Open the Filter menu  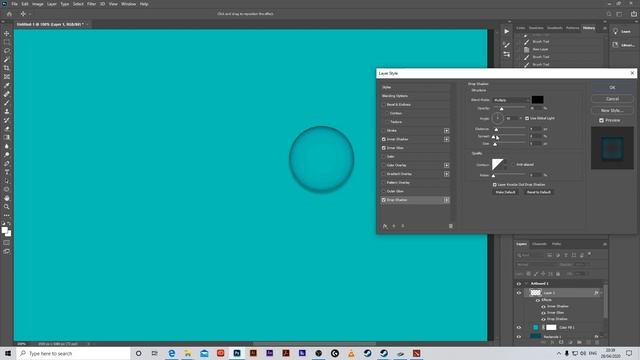91,4
